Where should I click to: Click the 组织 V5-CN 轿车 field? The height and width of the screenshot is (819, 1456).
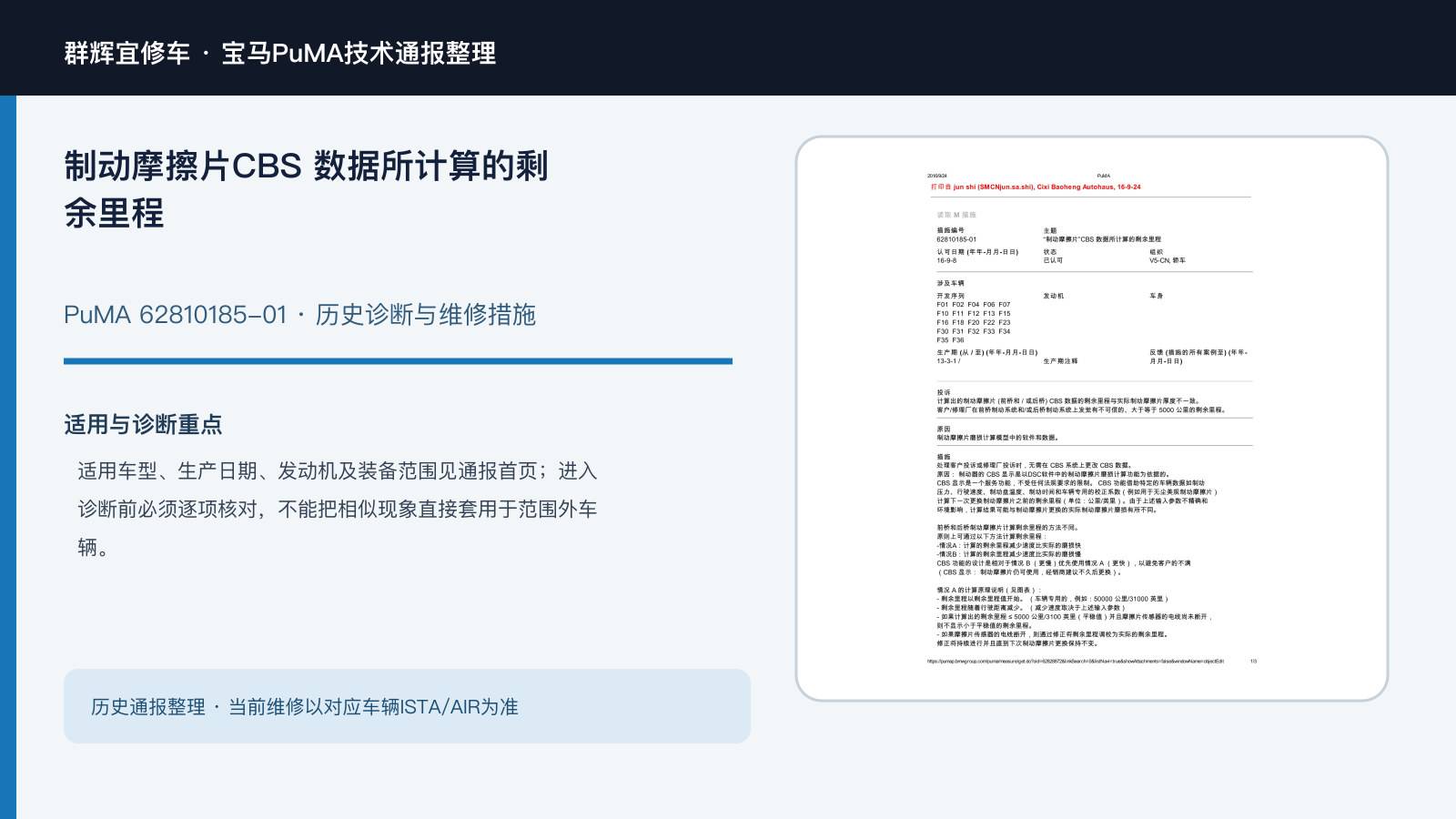(x=1168, y=257)
